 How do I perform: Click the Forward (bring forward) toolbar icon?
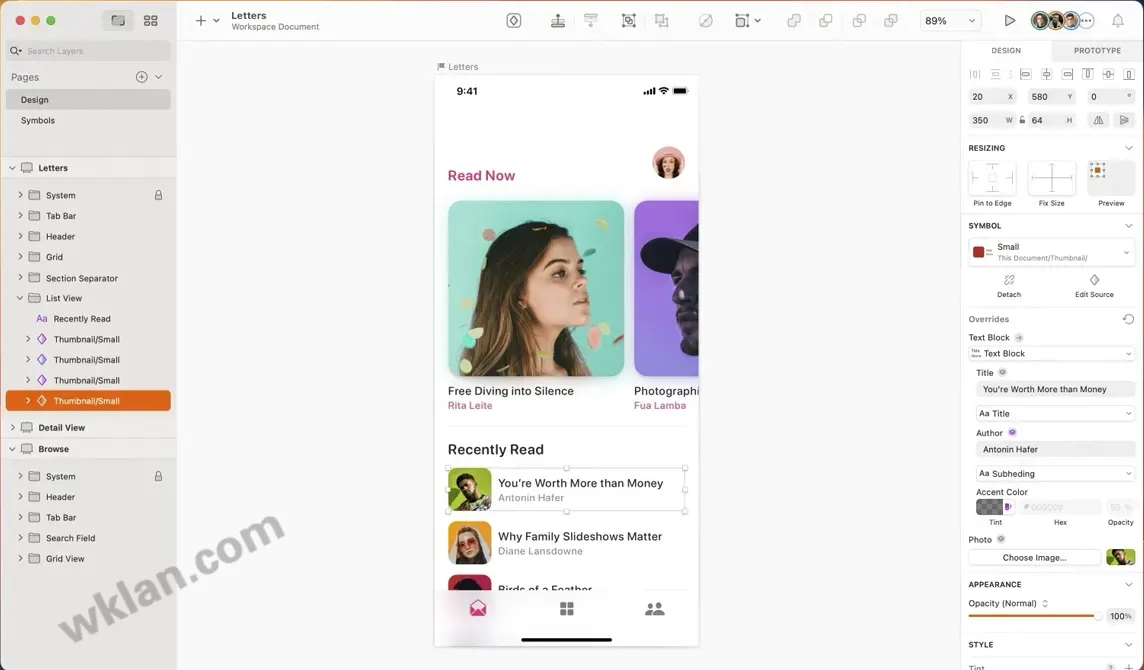pyautogui.click(x=558, y=20)
